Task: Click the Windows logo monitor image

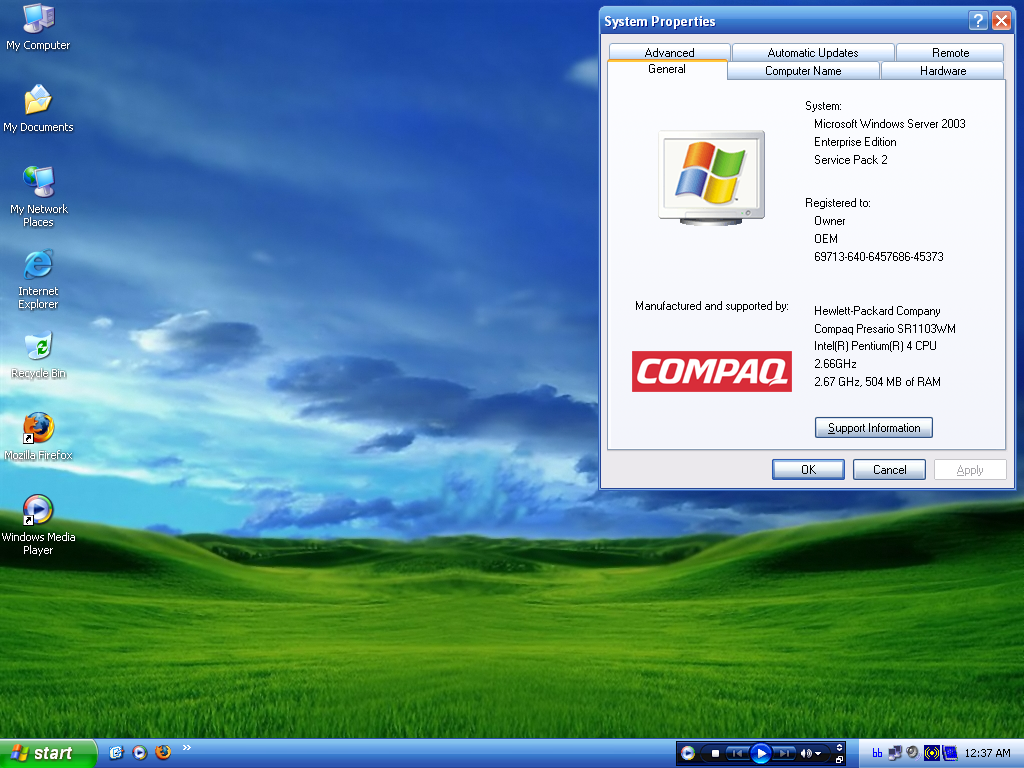Action: click(x=711, y=178)
